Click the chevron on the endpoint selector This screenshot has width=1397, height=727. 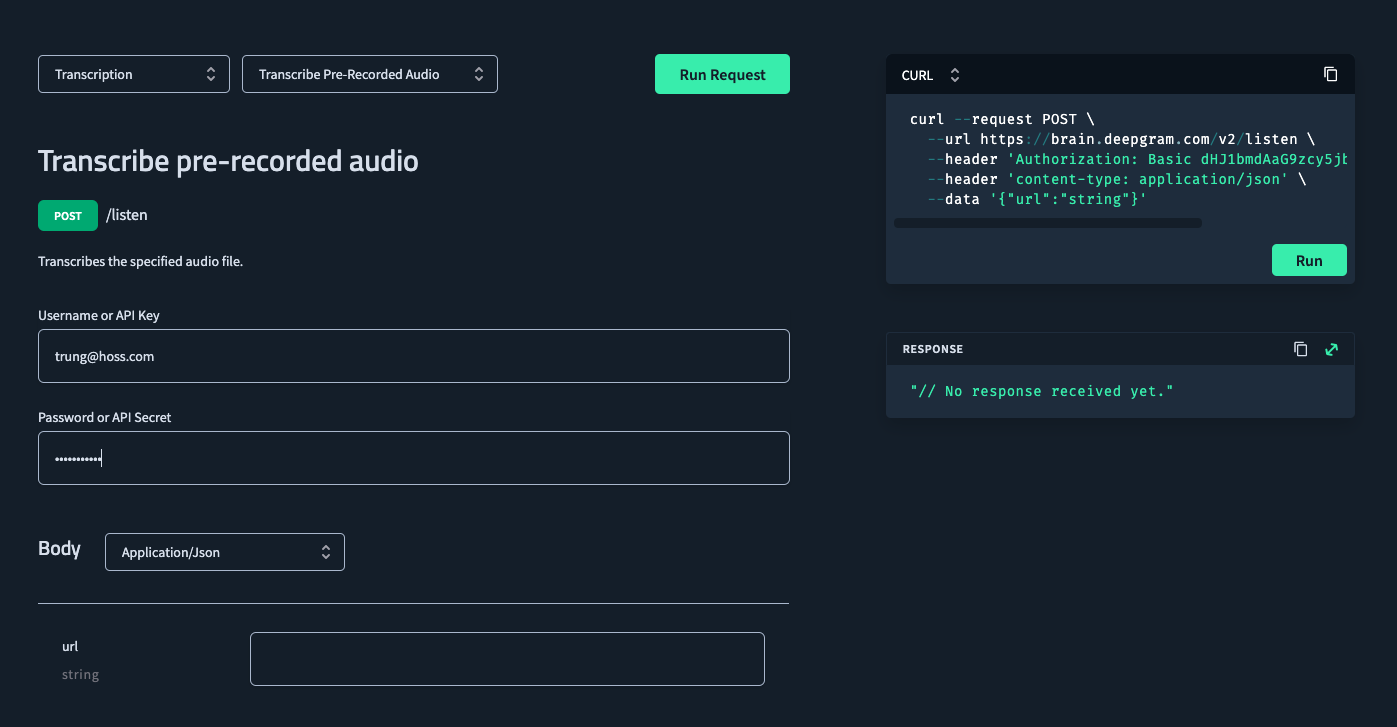[x=480, y=73]
